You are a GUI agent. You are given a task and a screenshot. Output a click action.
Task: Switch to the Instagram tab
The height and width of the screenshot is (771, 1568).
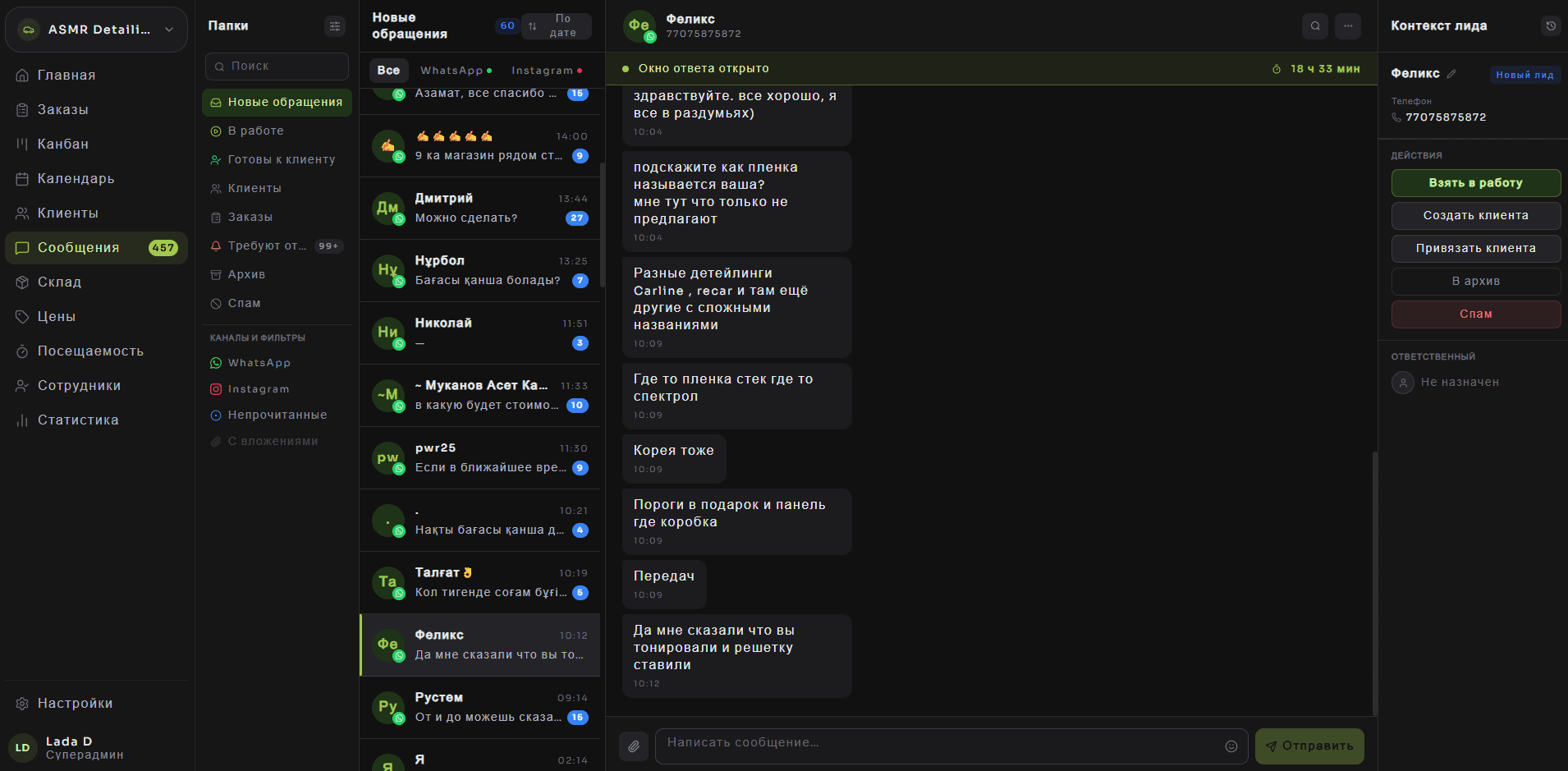547,71
